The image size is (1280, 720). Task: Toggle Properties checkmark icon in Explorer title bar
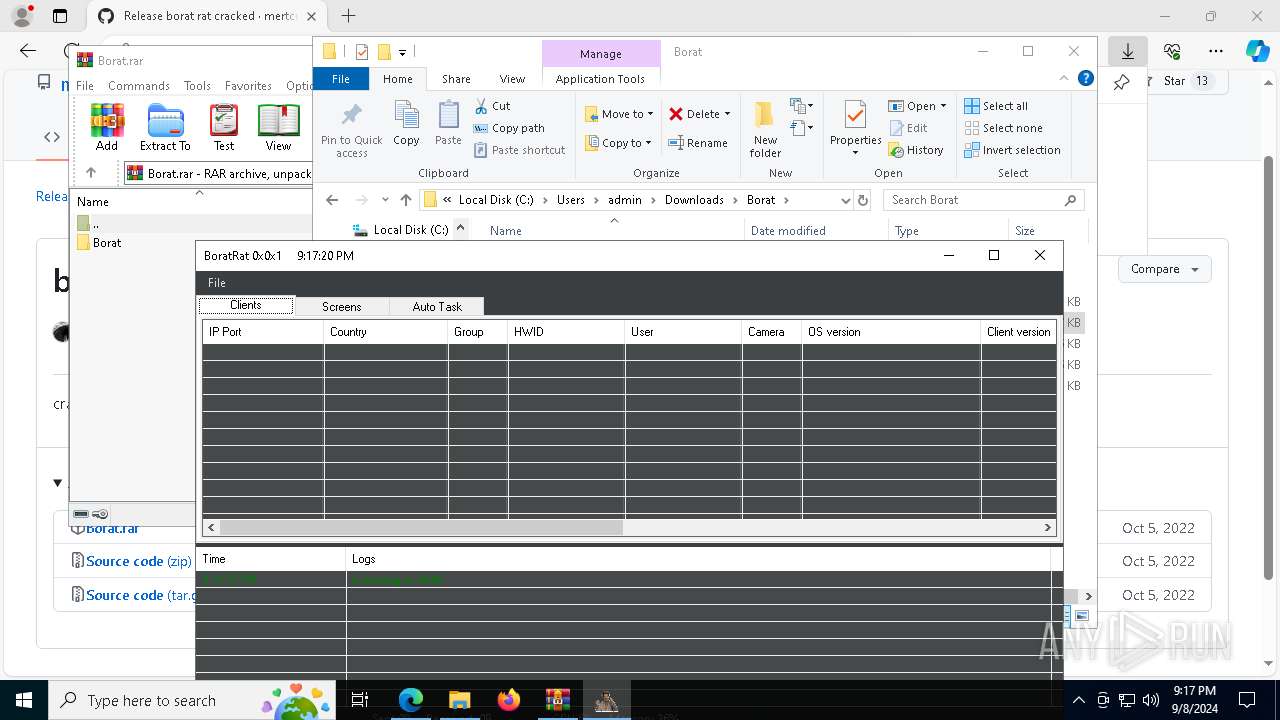362,52
